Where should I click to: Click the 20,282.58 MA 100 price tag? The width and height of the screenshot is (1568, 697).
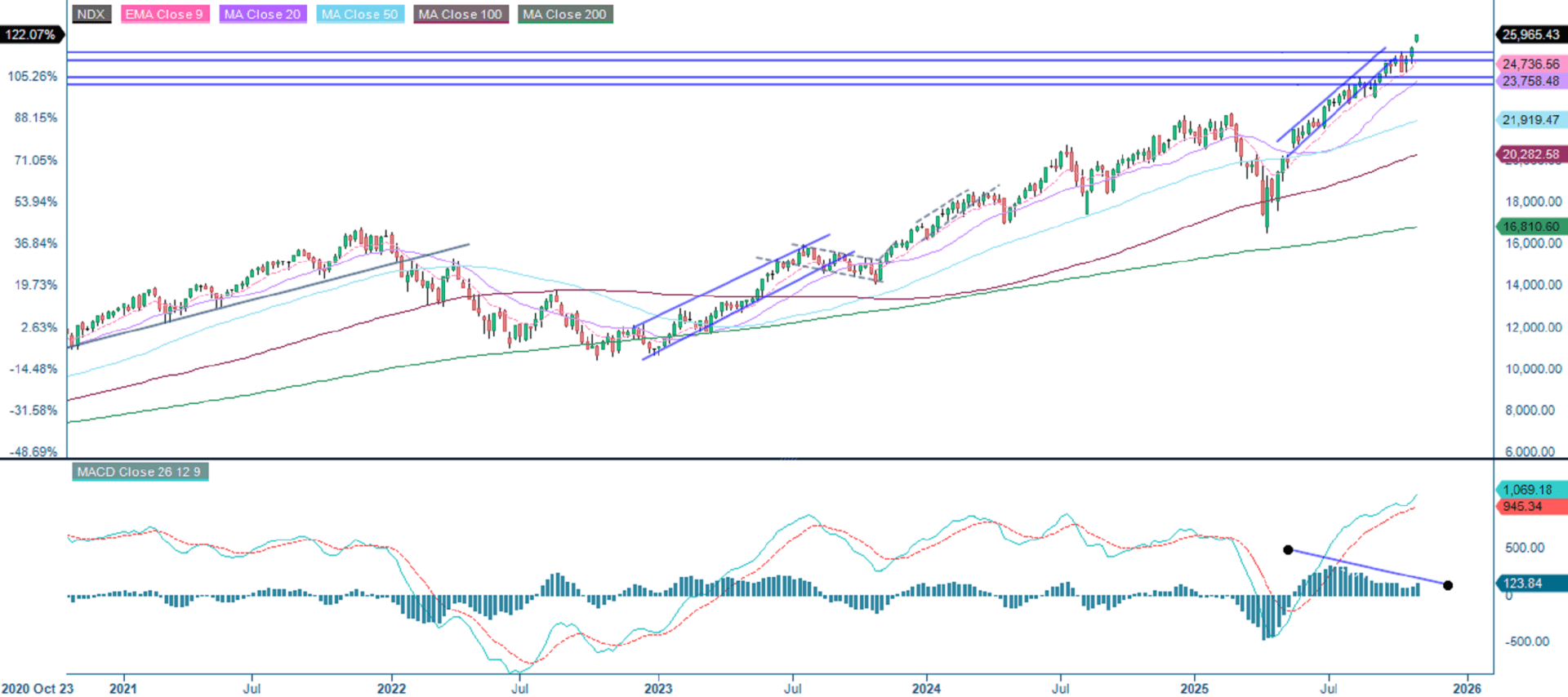1531,154
